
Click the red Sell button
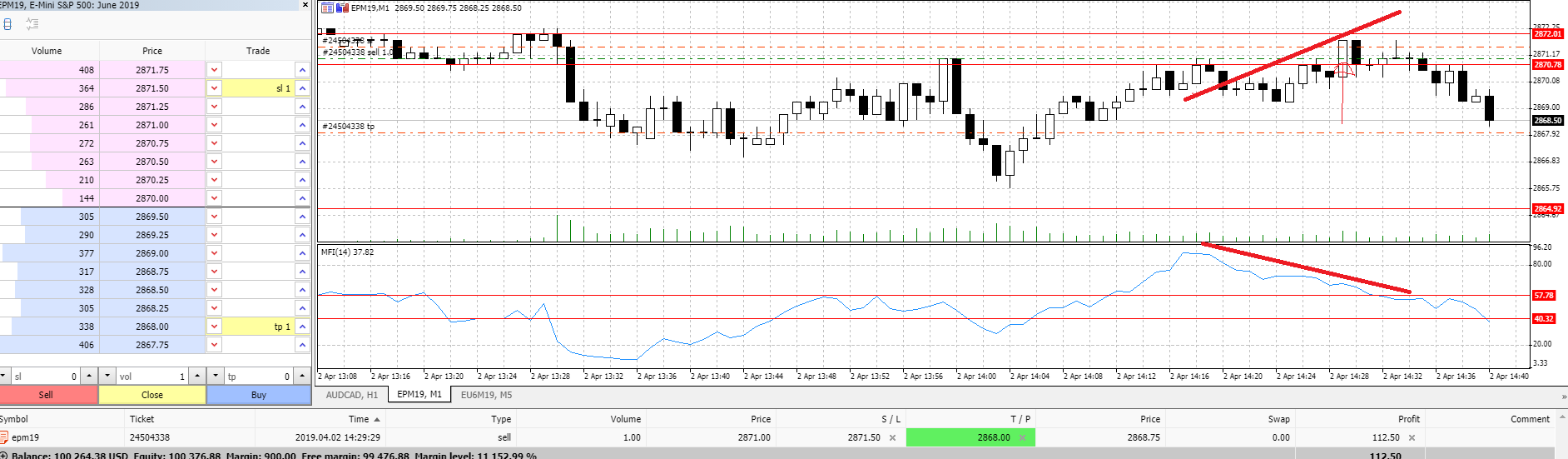[48, 395]
